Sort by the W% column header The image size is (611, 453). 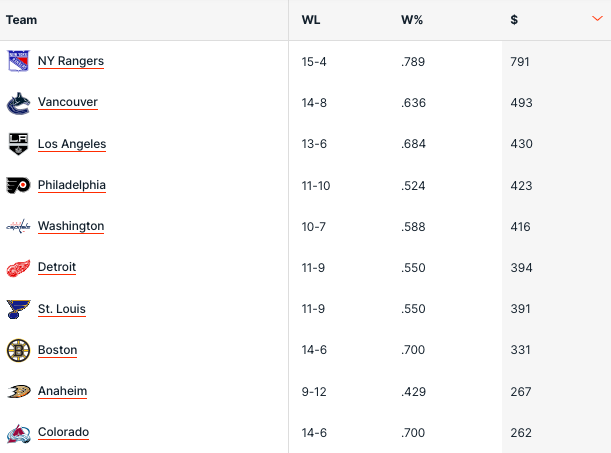point(412,20)
